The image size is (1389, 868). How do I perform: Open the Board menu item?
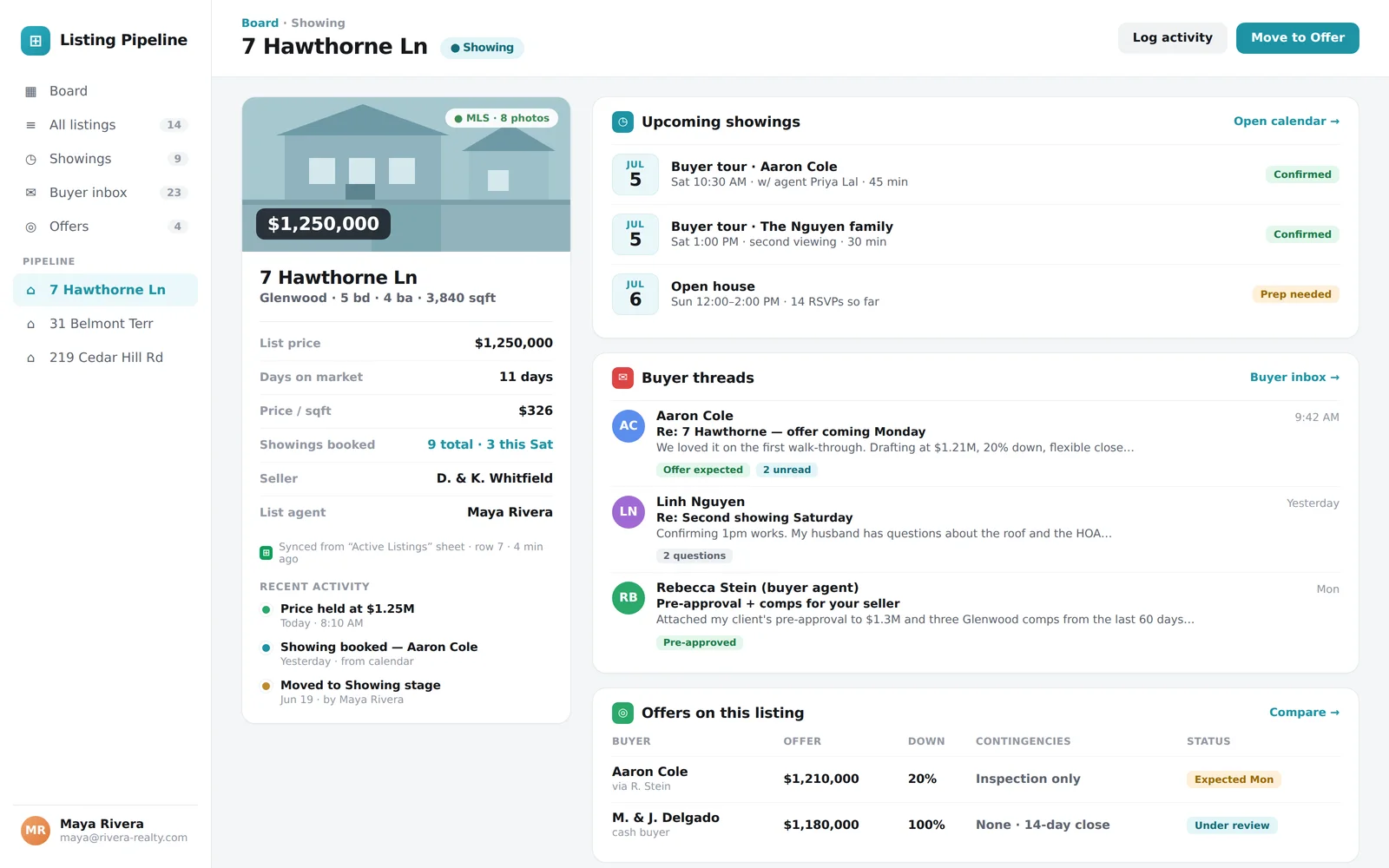(105, 91)
